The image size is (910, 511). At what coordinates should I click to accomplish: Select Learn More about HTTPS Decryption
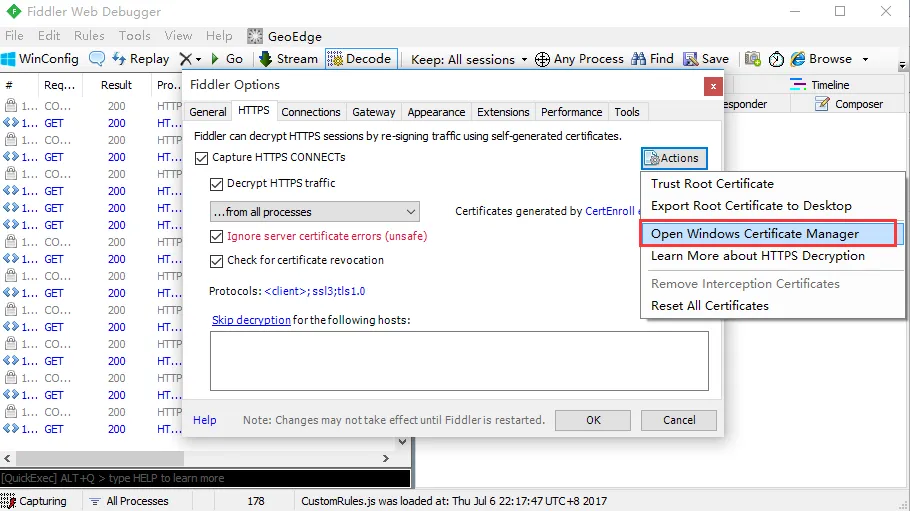click(757, 256)
